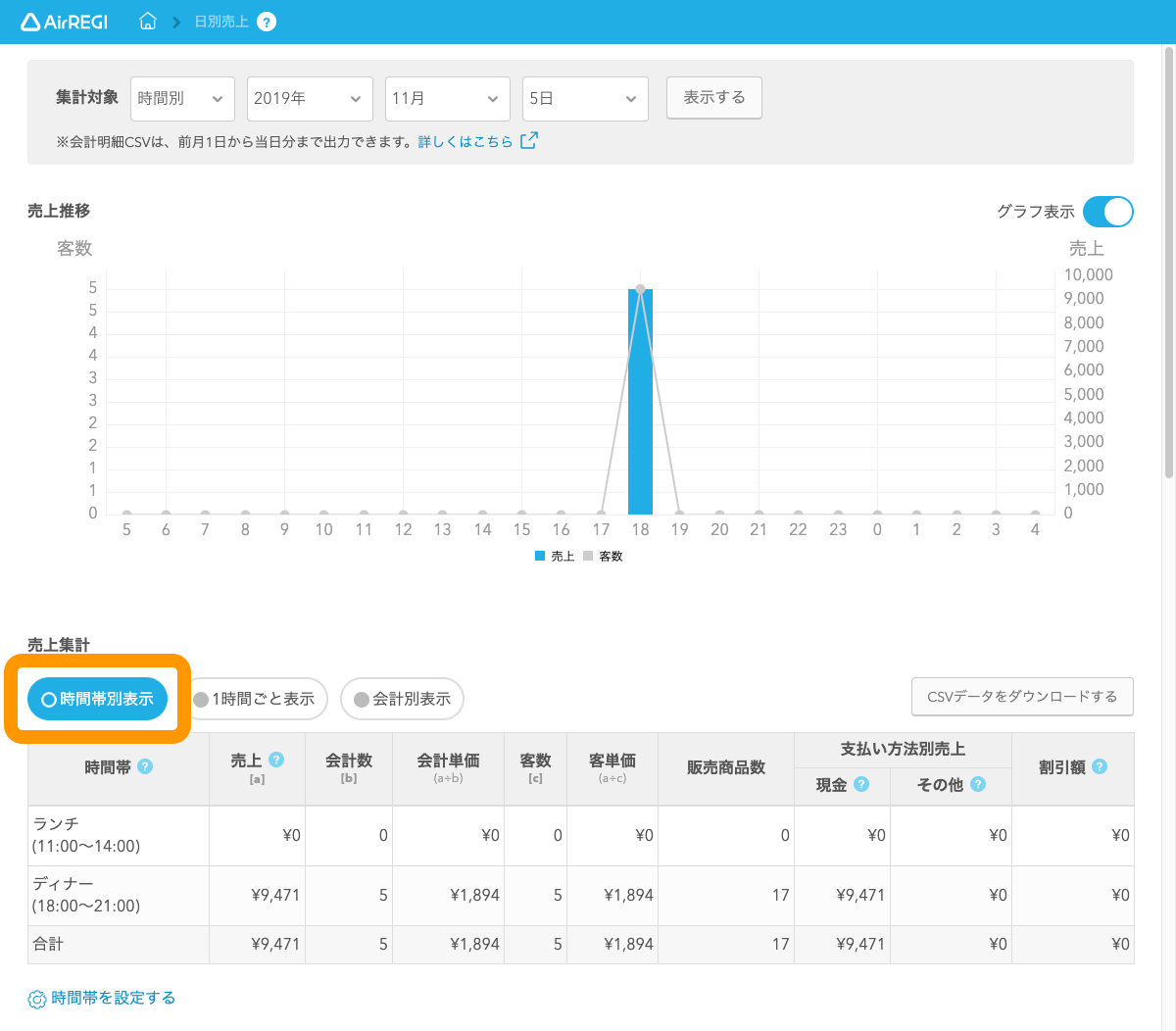Click x-axis label 23
Image resolution: width=1176 pixels, height=1031 pixels.
pos(838,529)
